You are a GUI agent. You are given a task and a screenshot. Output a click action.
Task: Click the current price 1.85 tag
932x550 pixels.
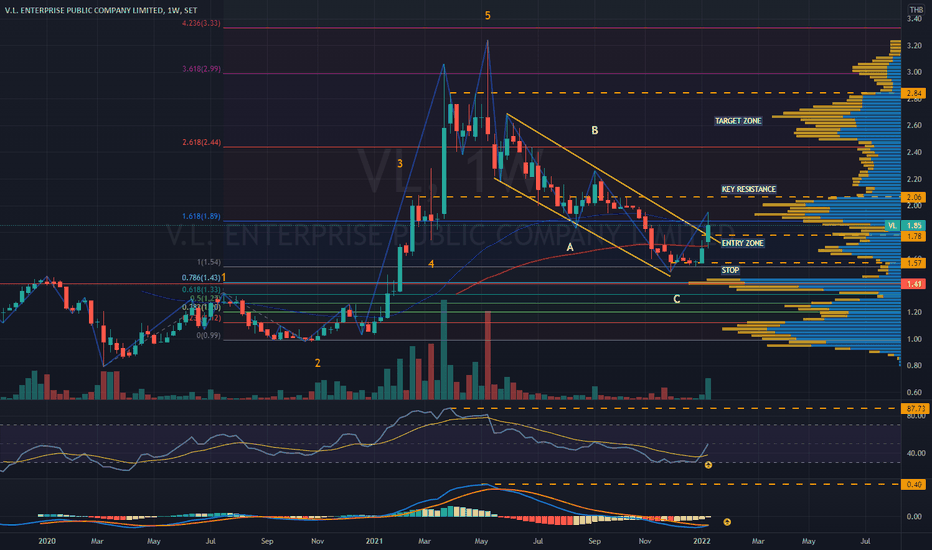tap(914, 226)
